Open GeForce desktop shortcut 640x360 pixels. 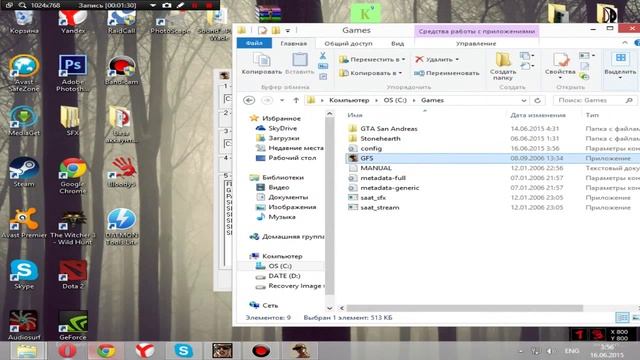[73, 325]
